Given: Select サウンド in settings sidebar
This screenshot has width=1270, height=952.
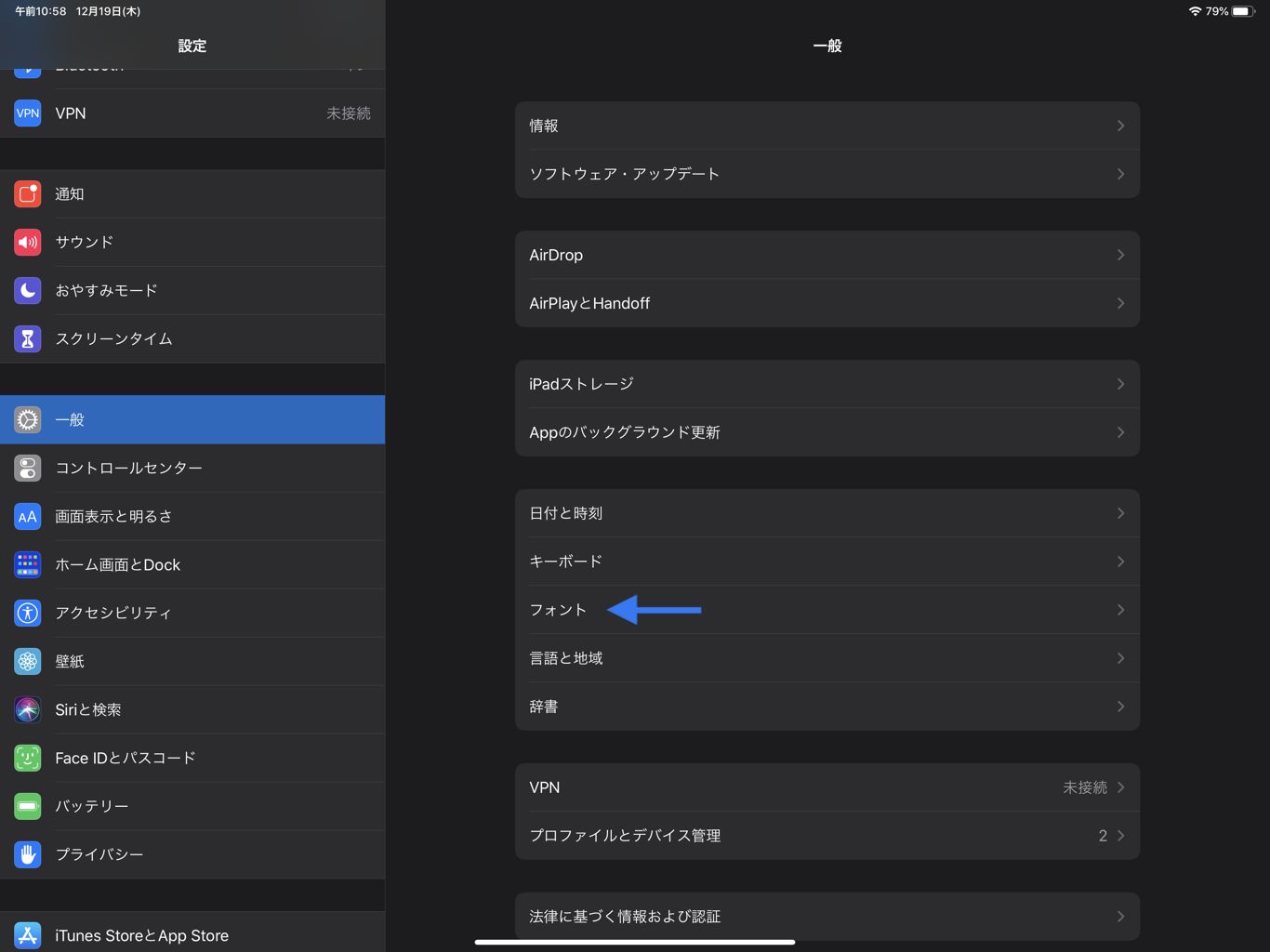Looking at the screenshot, I should tap(192, 242).
